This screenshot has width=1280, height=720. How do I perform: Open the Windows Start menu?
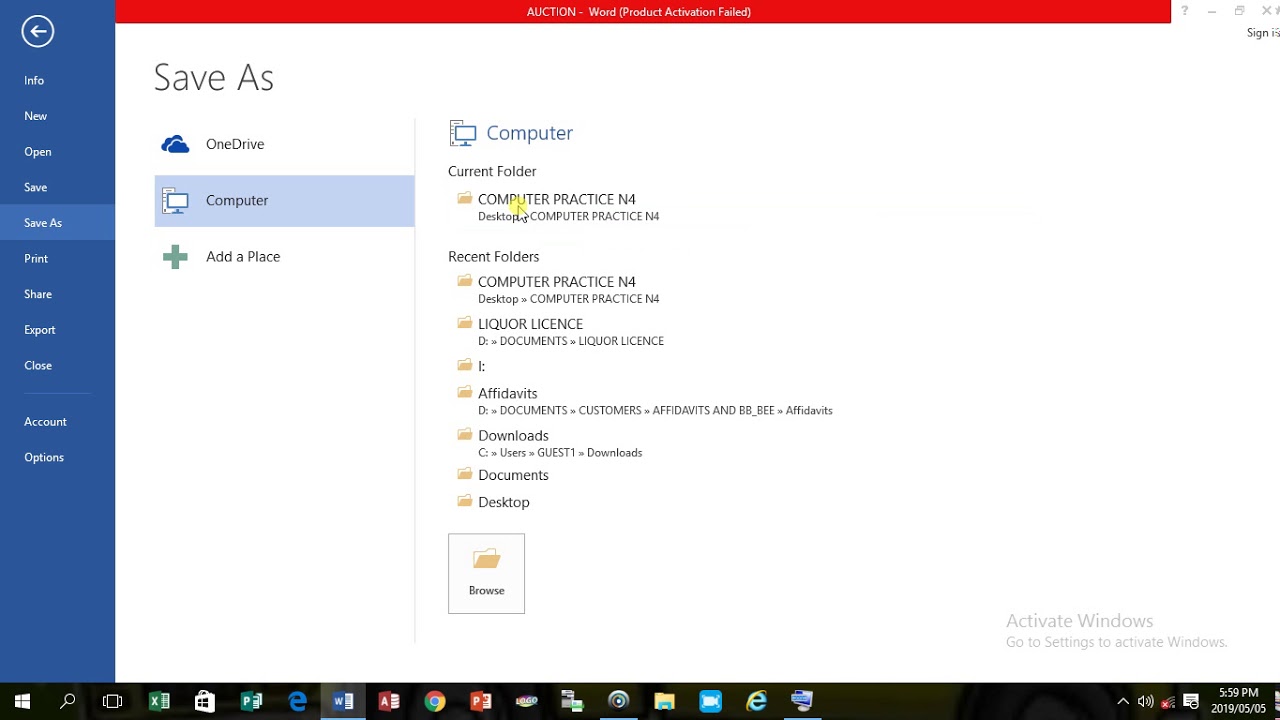[22, 701]
